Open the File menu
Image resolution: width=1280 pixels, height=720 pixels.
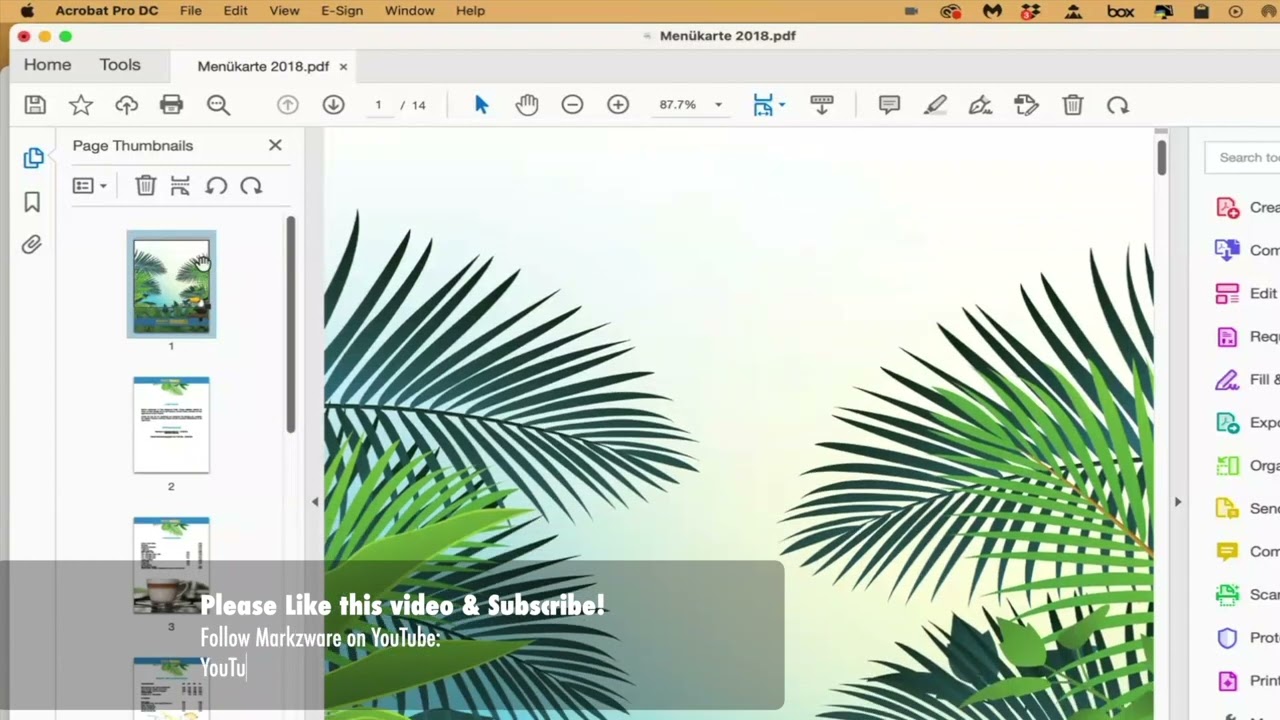tap(190, 11)
